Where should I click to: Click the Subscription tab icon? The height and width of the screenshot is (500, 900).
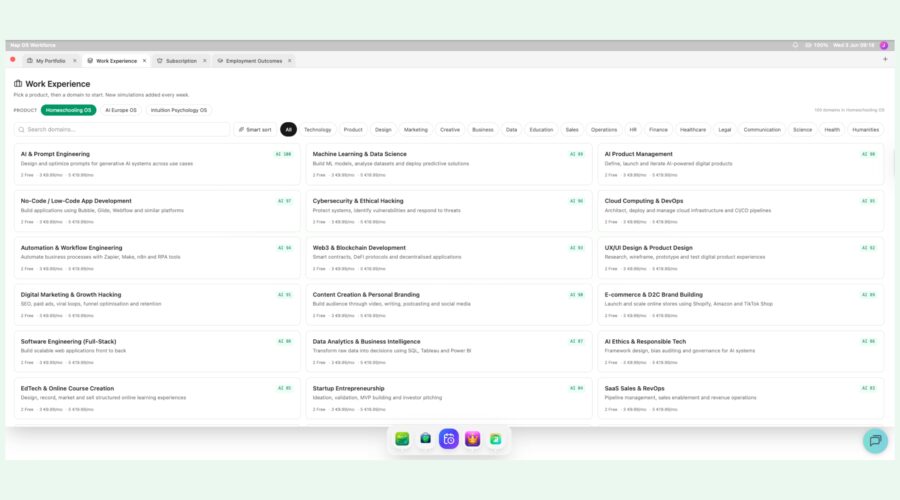[x=160, y=61]
